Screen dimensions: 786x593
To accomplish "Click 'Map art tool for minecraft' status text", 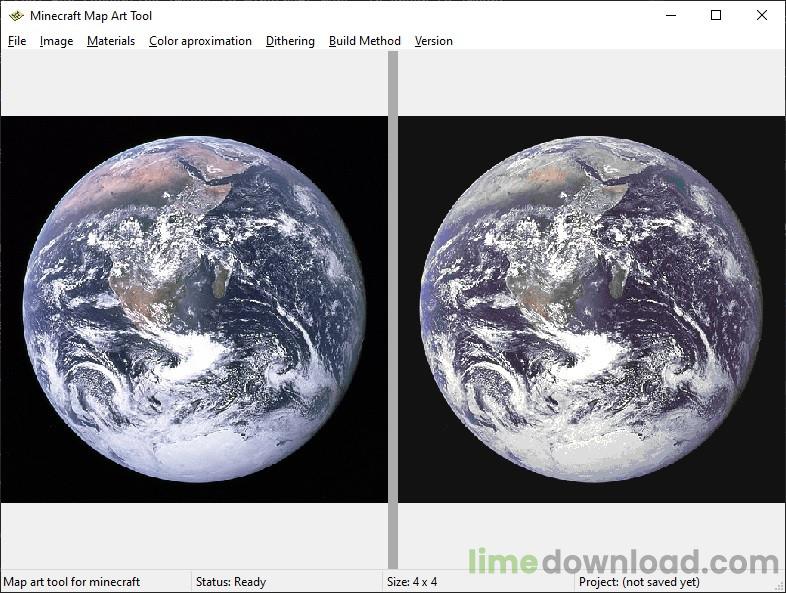I will [x=72, y=581].
